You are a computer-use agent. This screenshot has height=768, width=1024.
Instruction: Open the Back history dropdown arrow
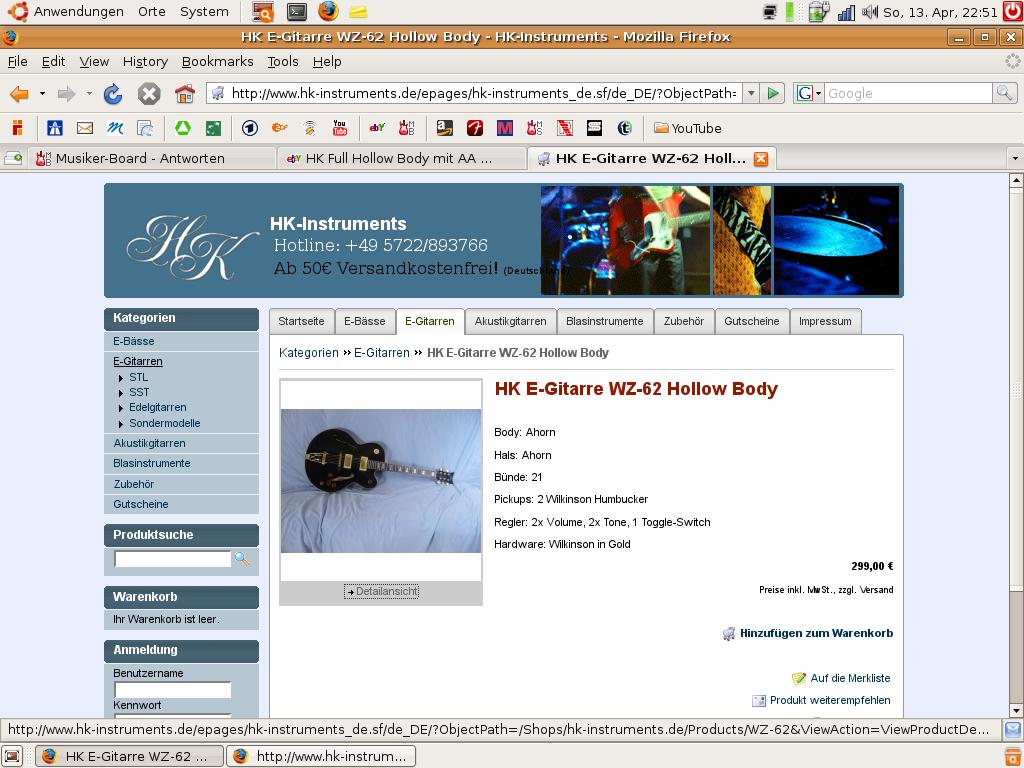point(42,94)
